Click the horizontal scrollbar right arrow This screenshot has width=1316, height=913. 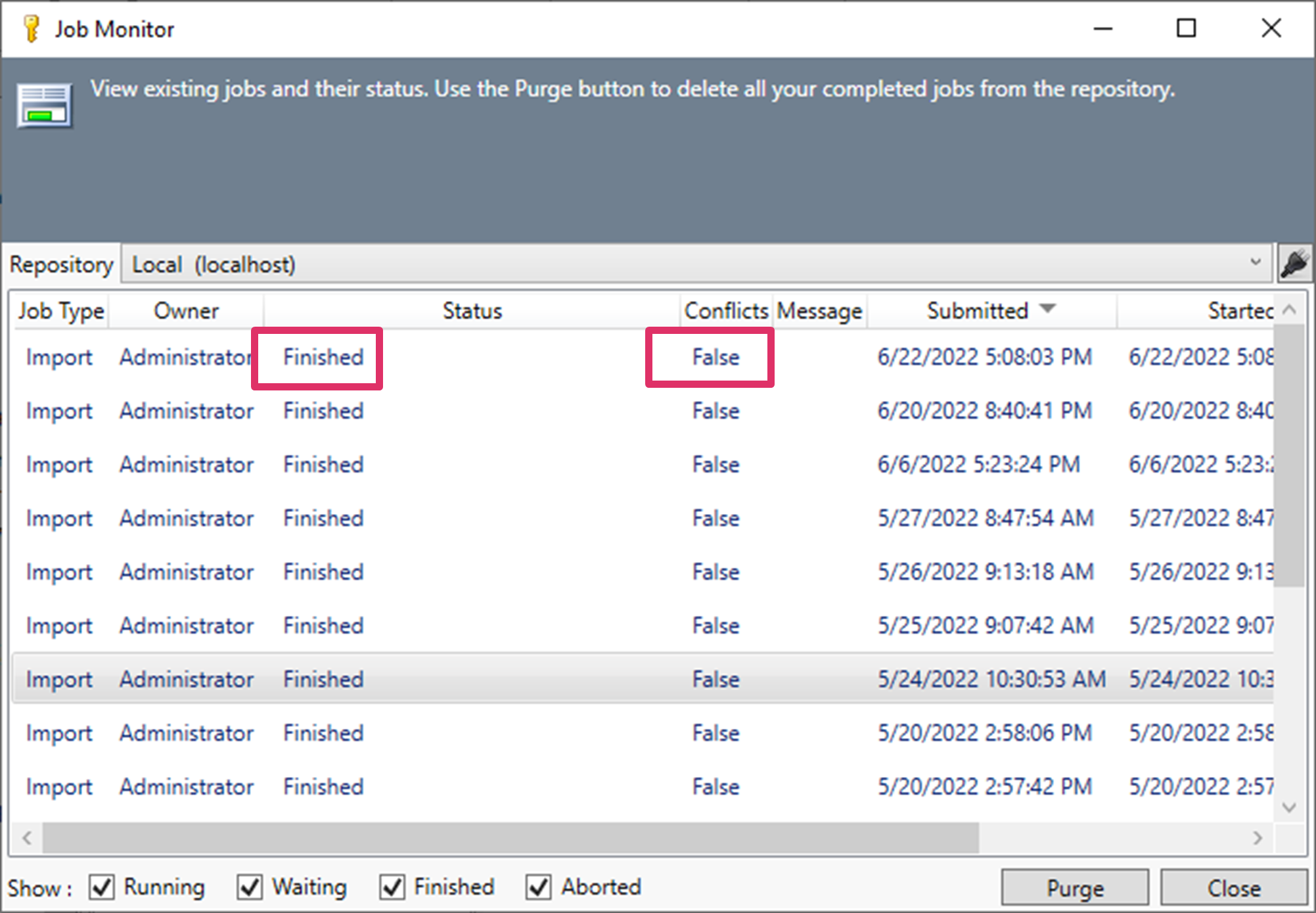pos(1258,838)
